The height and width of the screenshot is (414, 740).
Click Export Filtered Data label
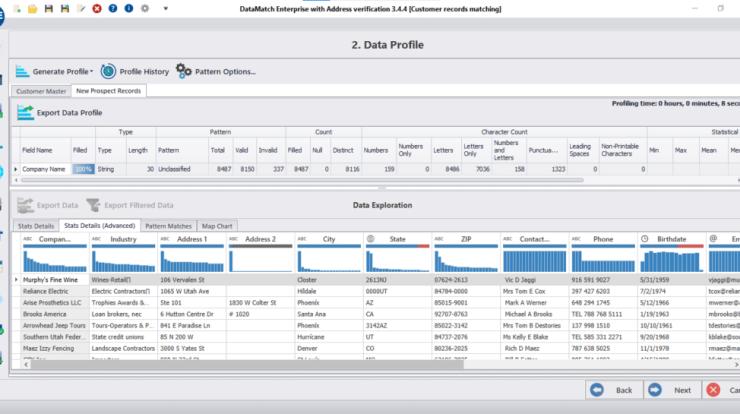[x=139, y=205]
